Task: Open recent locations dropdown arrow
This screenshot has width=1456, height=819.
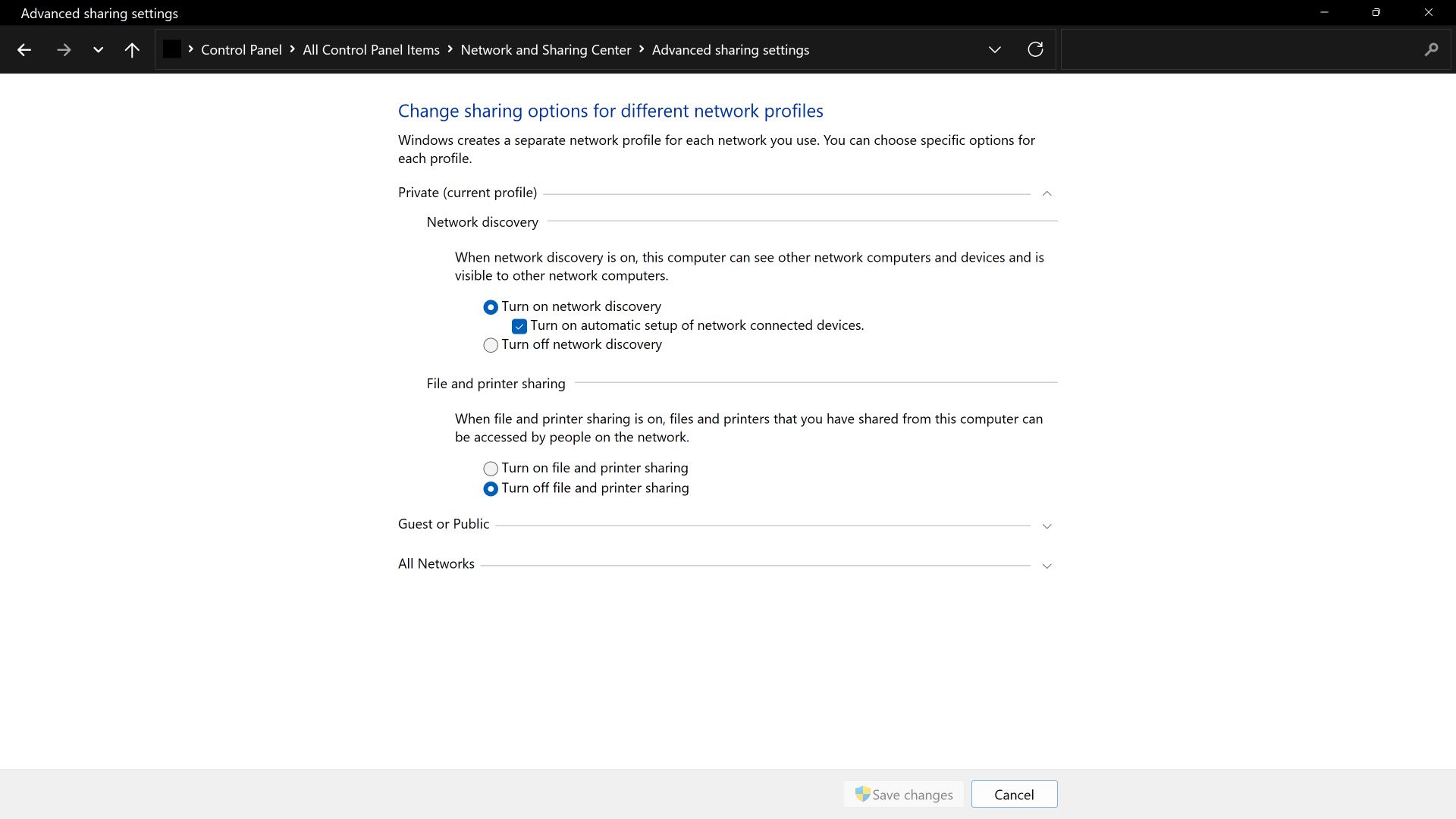Action: [98, 50]
